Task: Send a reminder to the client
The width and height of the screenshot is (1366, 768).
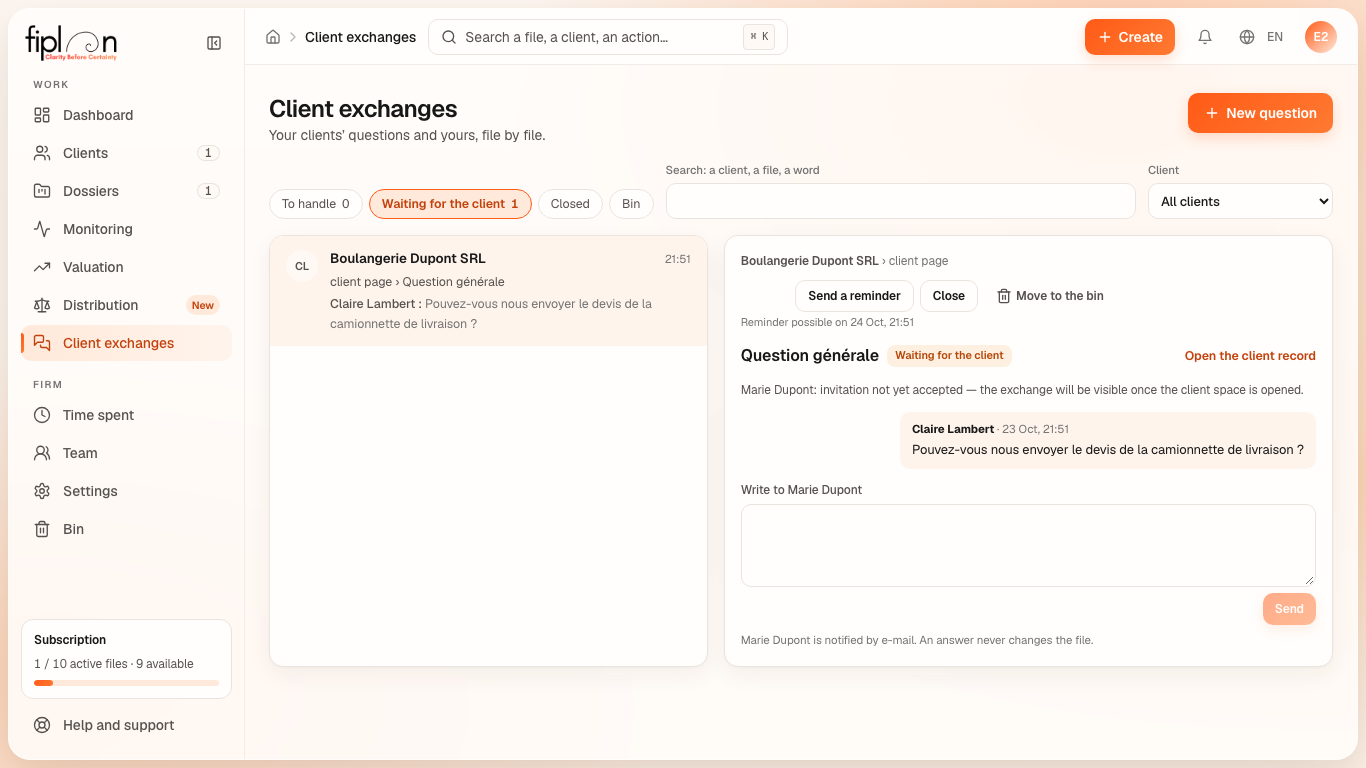Action: click(854, 296)
